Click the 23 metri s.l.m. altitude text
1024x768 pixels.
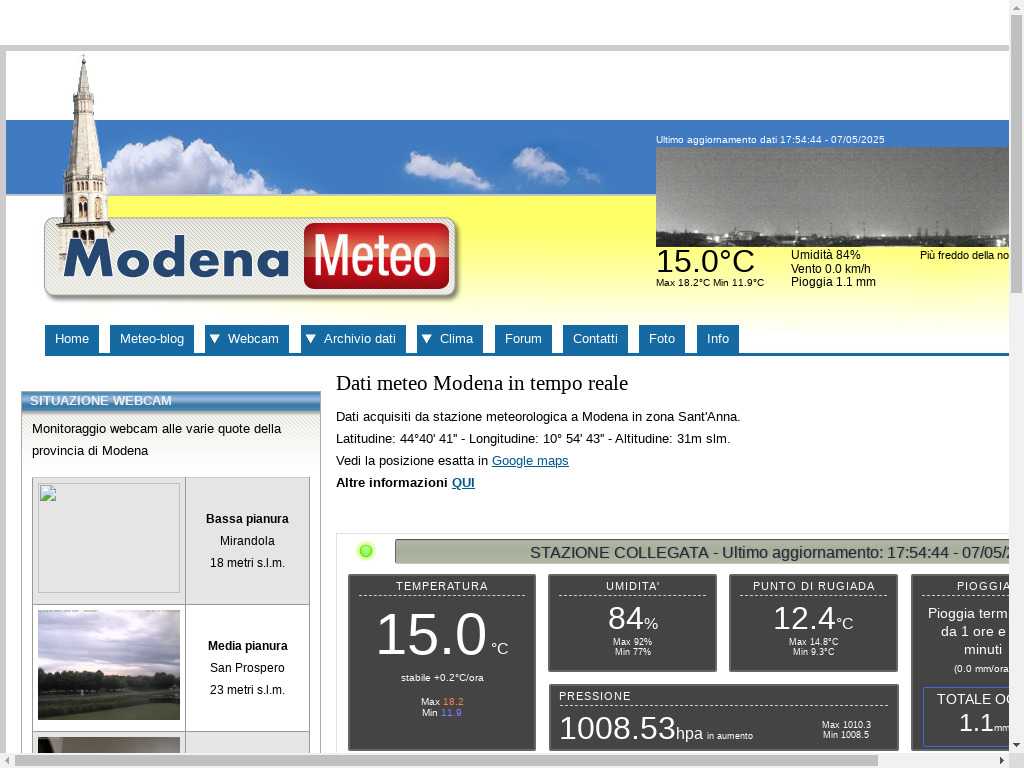click(247, 690)
